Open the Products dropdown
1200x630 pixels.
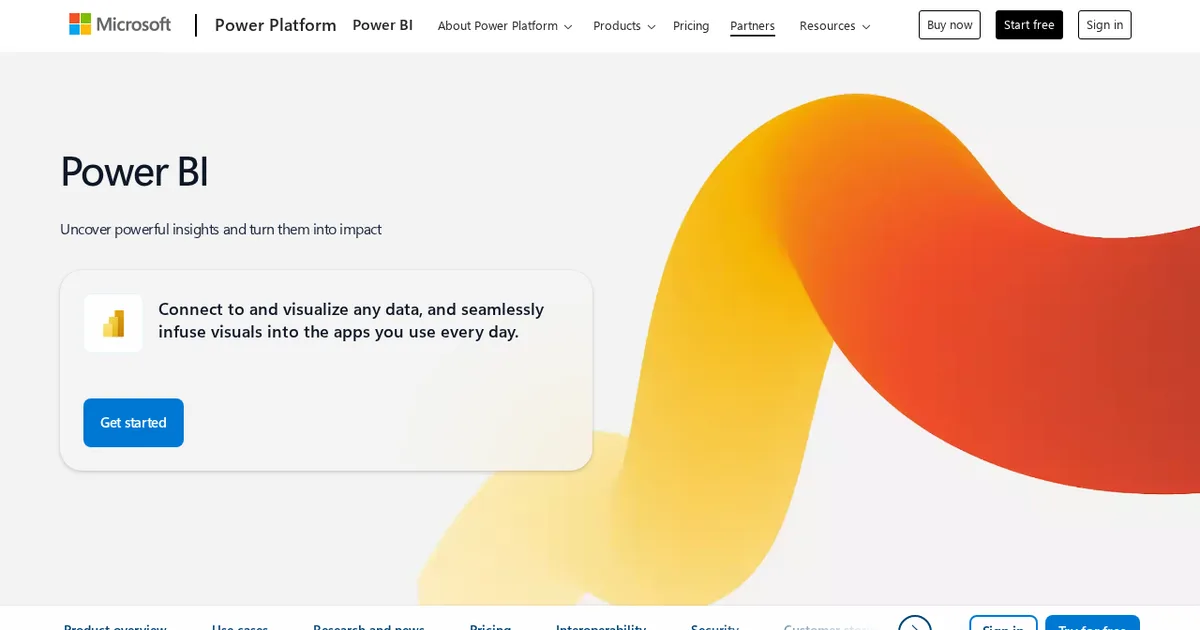click(624, 26)
